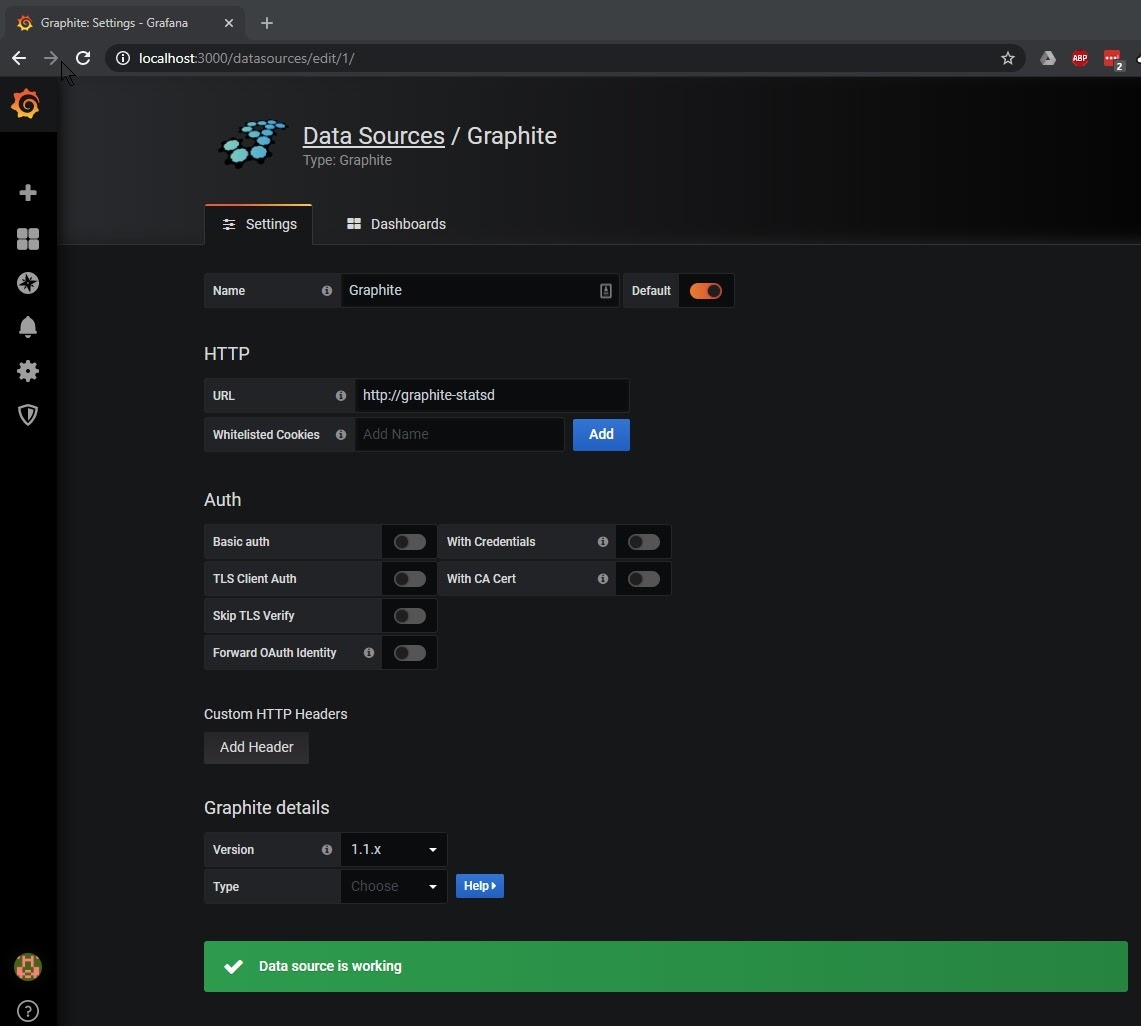Viewport: 1141px width, 1026px height.
Task: Click the Whitelisted Cookies name input
Action: pos(459,434)
